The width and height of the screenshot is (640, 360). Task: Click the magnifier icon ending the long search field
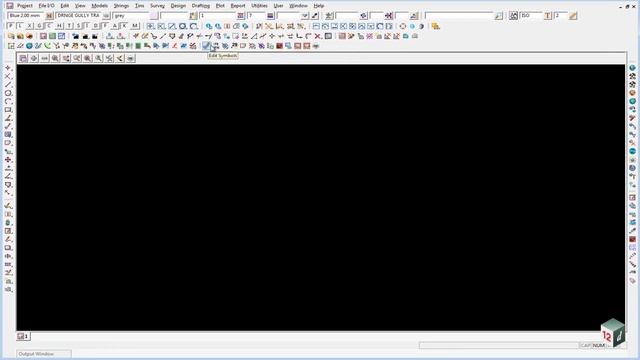(498, 16)
